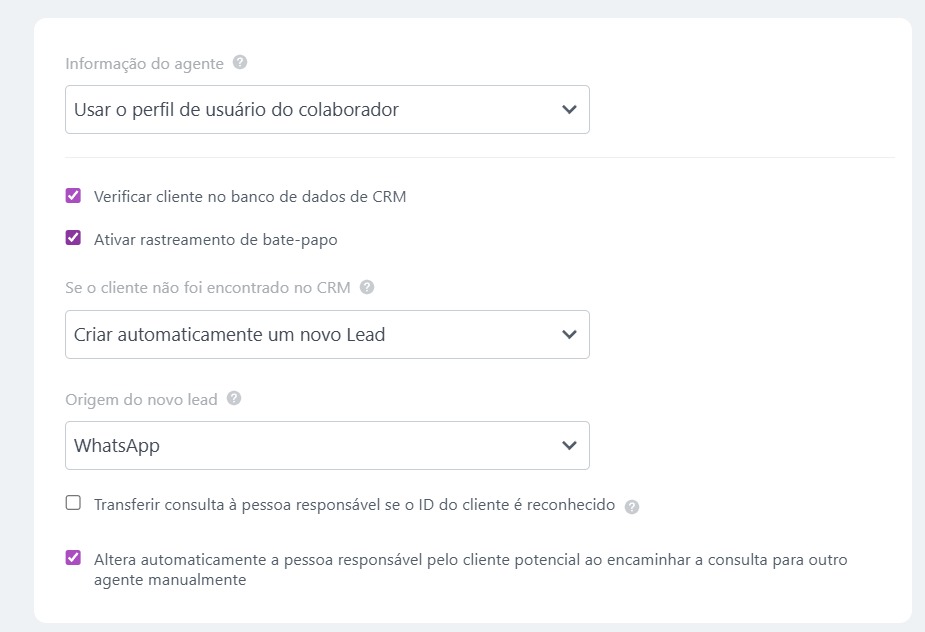Uncheck Altera automaticamente a pessoa responsável checkbox
Viewport: 925px width, 632px height.
tap(73, 558)
